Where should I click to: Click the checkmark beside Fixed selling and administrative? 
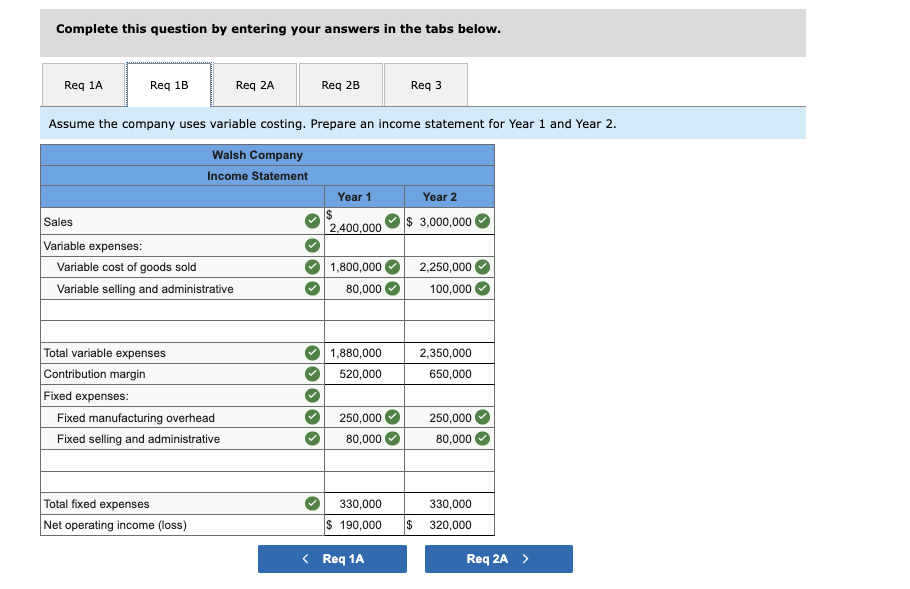(x=313, y=438)
